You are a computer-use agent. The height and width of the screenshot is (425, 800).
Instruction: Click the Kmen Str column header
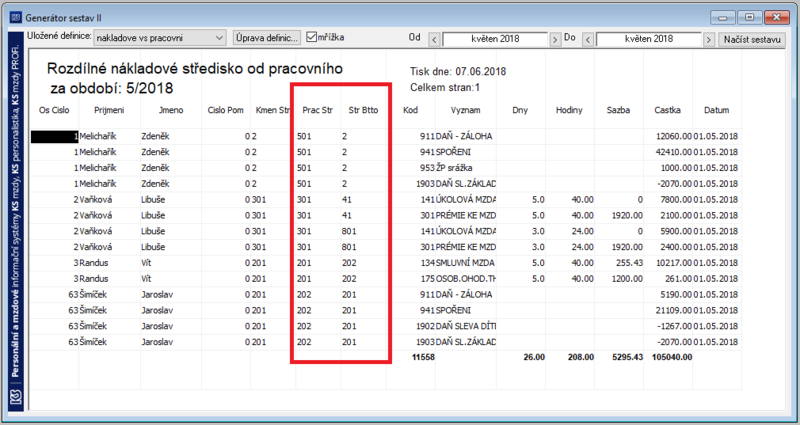[x=272, y=110]
